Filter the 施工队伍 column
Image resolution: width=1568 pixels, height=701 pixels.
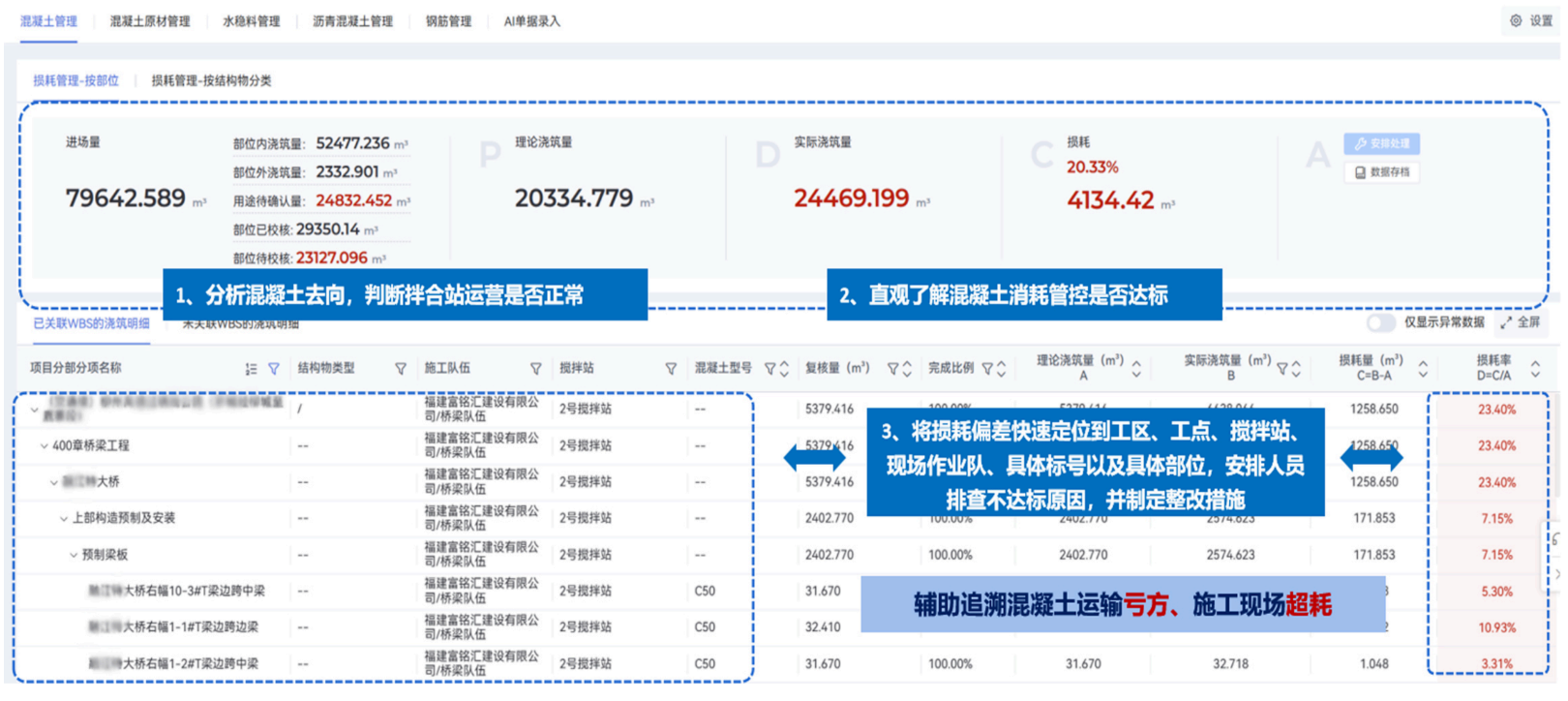pos(535,369)
